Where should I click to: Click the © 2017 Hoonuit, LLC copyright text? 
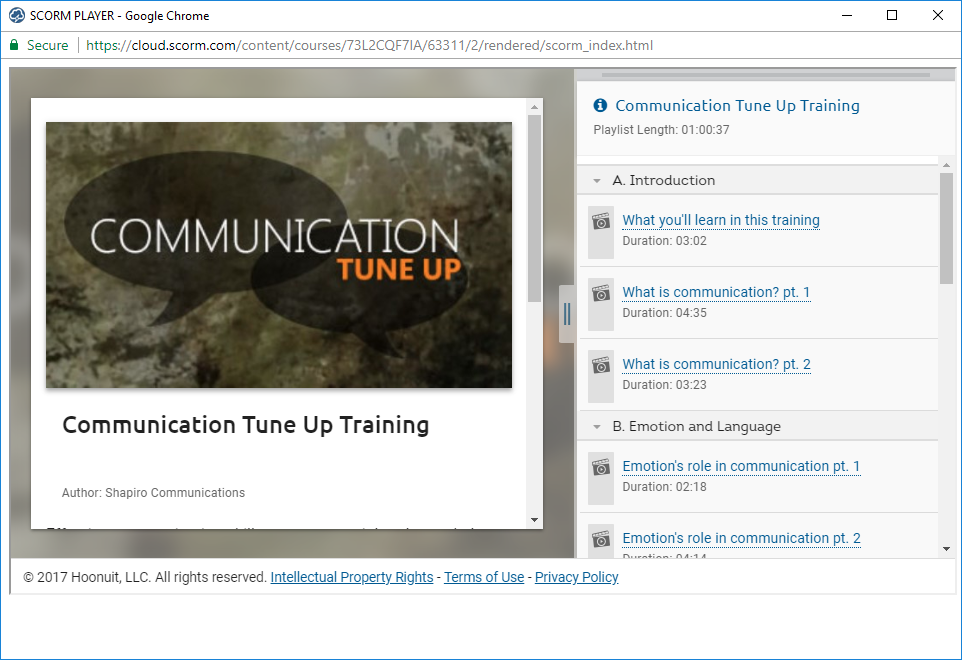145,577
